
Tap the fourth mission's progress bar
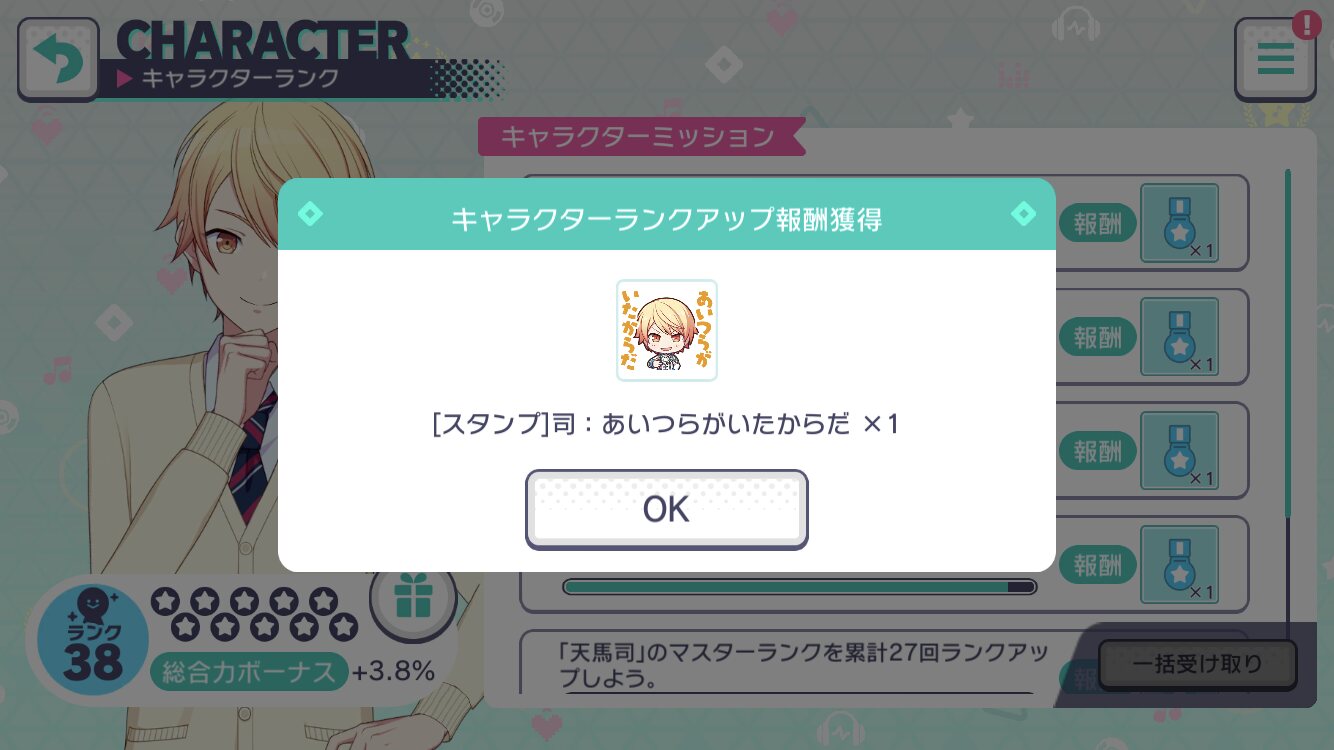pos(800,587)
